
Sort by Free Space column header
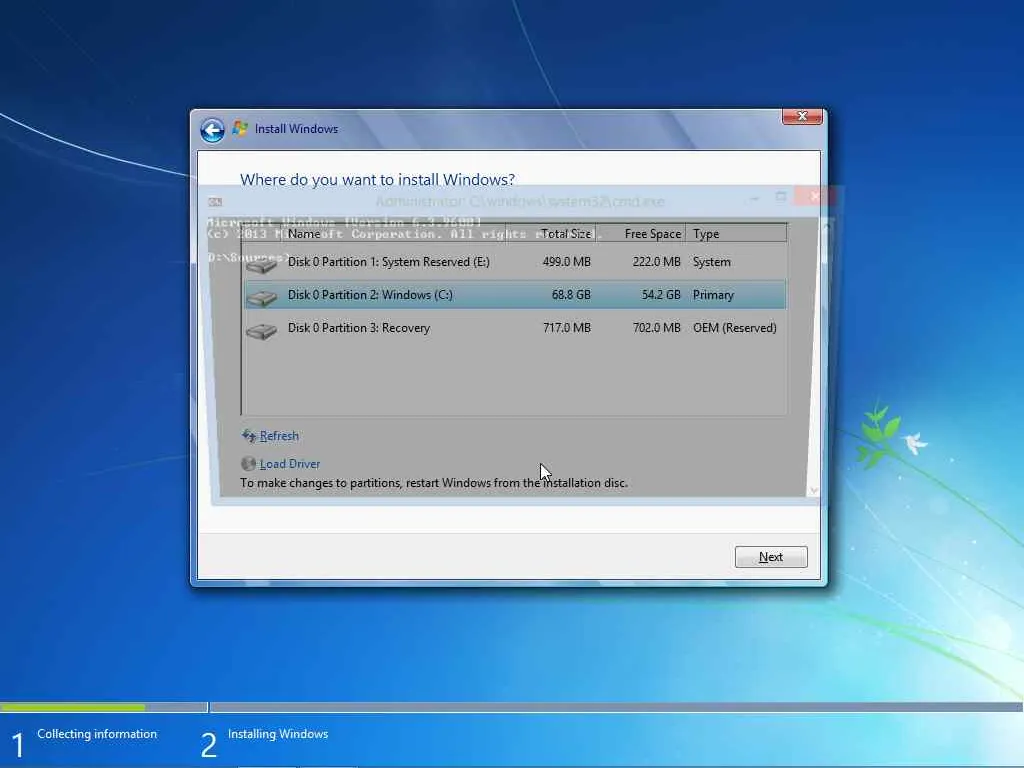tap(641, 233)
